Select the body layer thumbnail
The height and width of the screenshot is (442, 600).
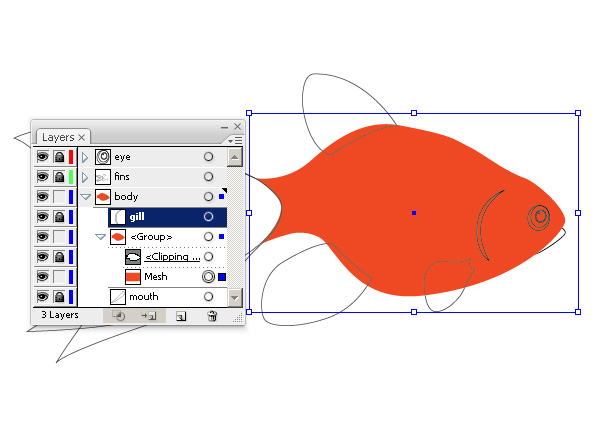[103, 197]
